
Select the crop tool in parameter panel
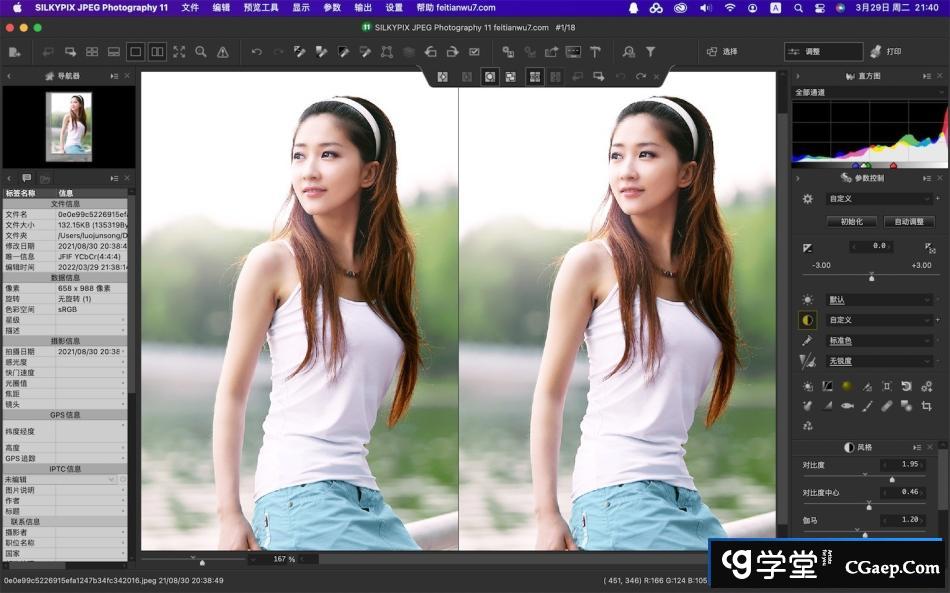tap(926, 405)
